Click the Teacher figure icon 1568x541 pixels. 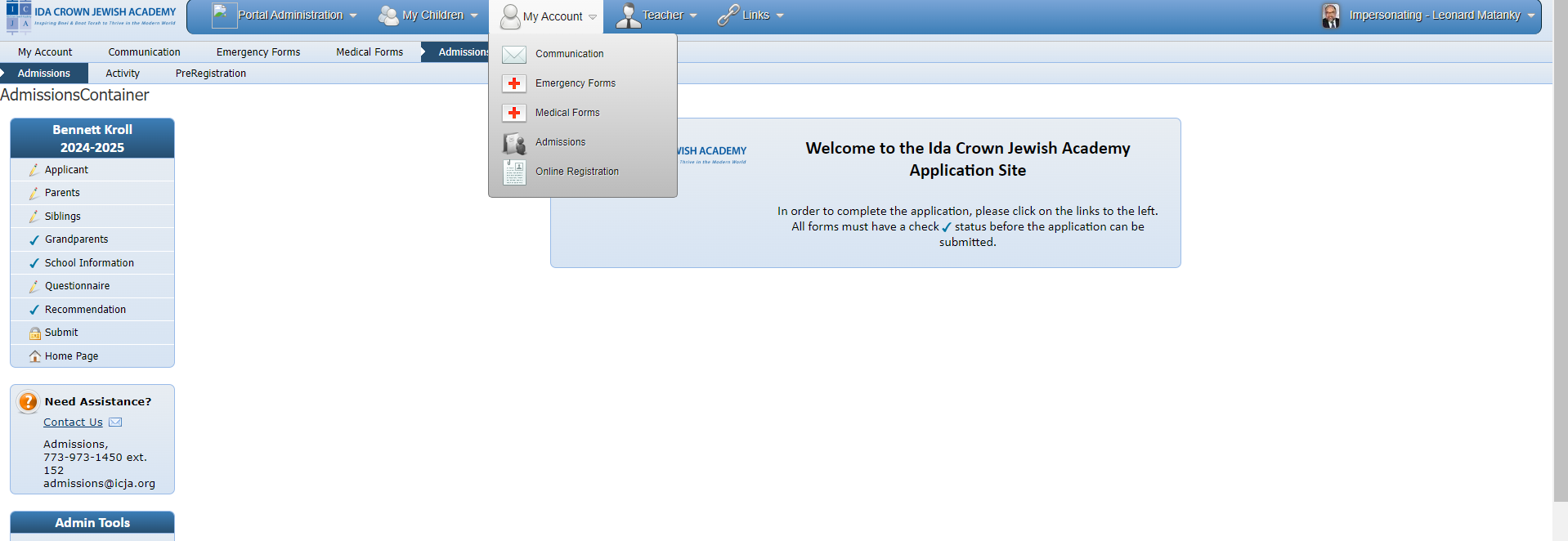click(x=628, y=16)
